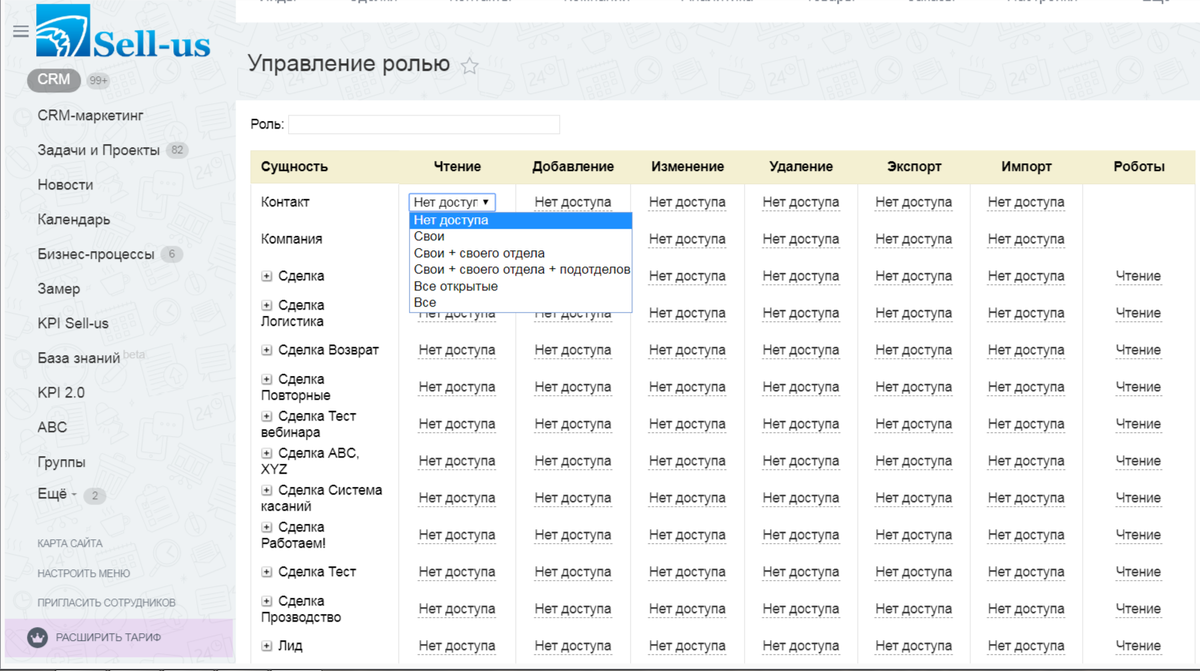Expand the Сделка Система касаний row
The height and width of the screenshot is (671, 1200).
[x=267, y=490]
